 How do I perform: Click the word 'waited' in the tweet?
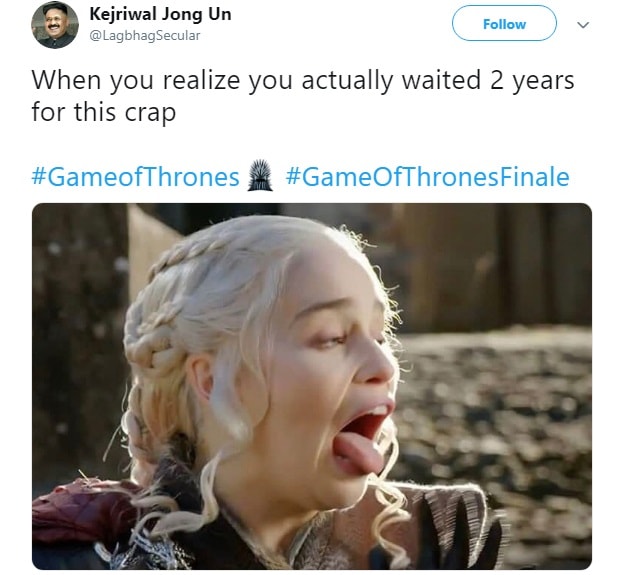[441, 79]
